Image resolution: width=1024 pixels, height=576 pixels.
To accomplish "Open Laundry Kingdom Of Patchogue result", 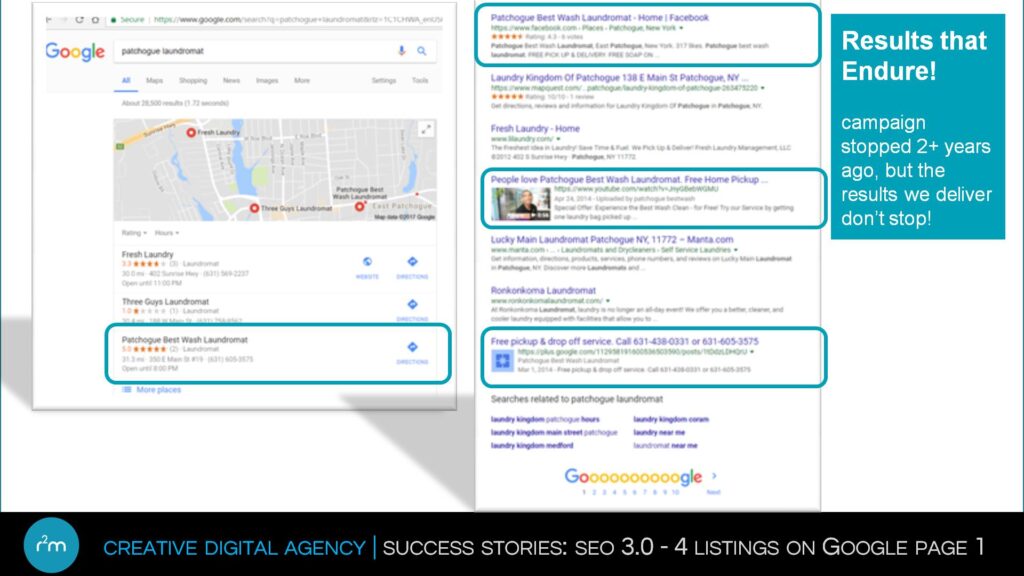I will pos(620,78).
